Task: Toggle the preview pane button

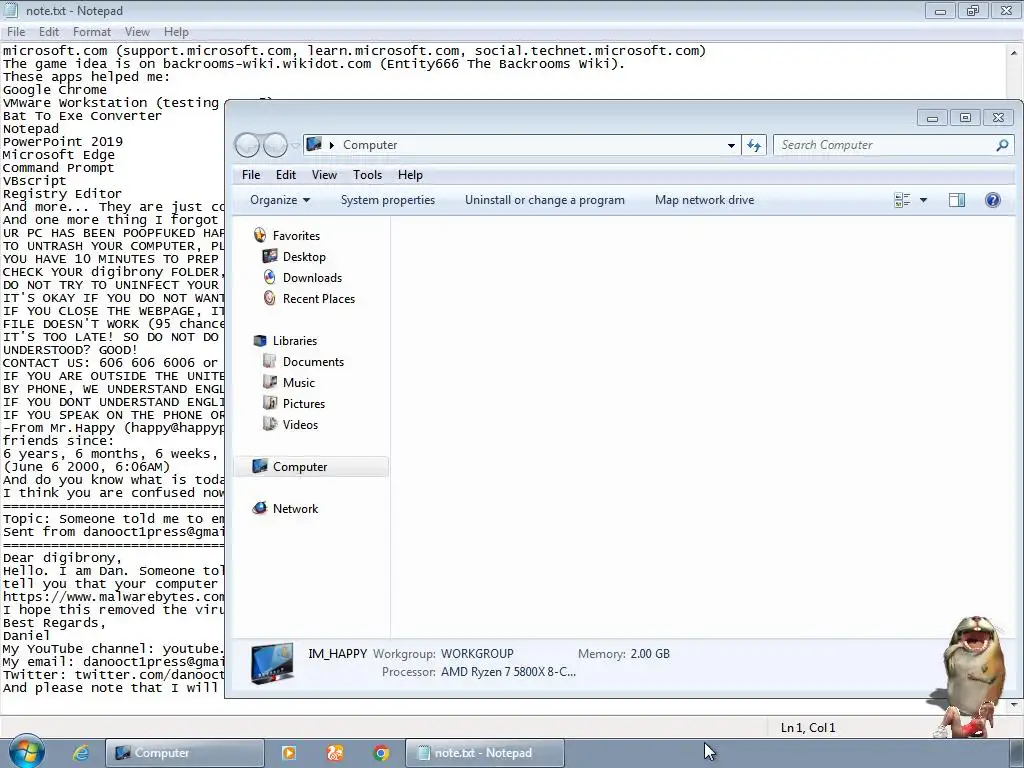Action: pos(957,200)
